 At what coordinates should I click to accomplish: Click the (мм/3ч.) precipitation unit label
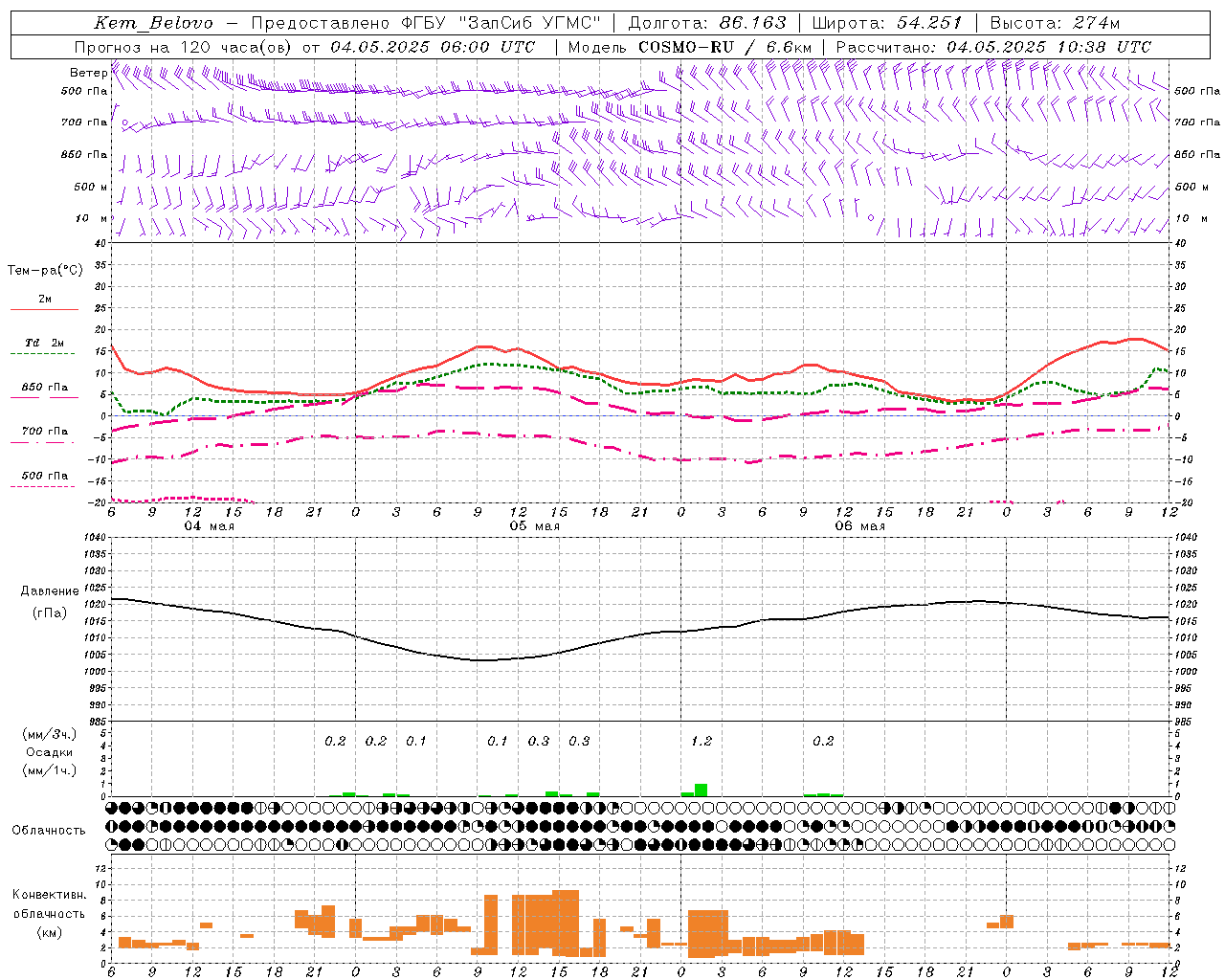[50, 735]
